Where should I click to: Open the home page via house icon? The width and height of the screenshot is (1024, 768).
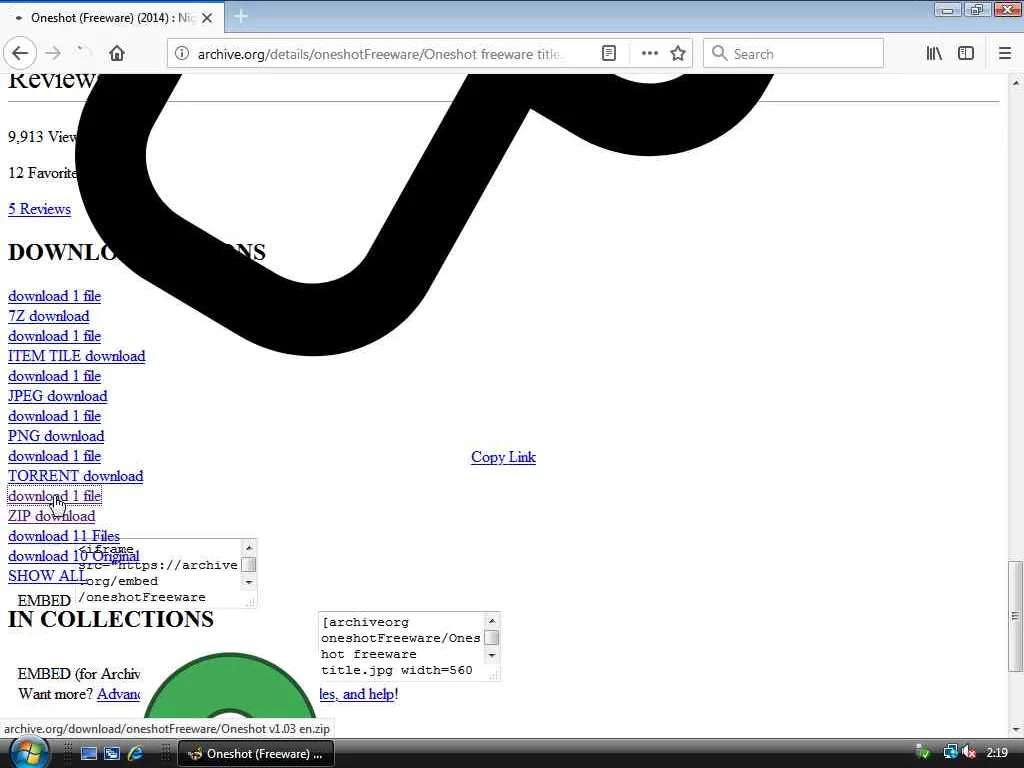pos(117,54)
